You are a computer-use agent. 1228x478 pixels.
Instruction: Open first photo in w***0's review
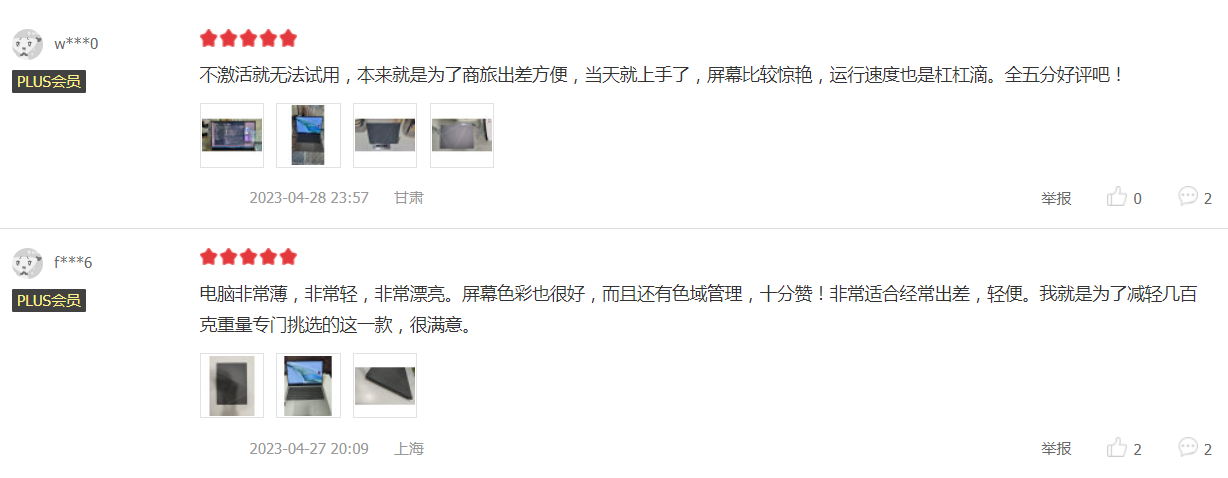(232, 135)
